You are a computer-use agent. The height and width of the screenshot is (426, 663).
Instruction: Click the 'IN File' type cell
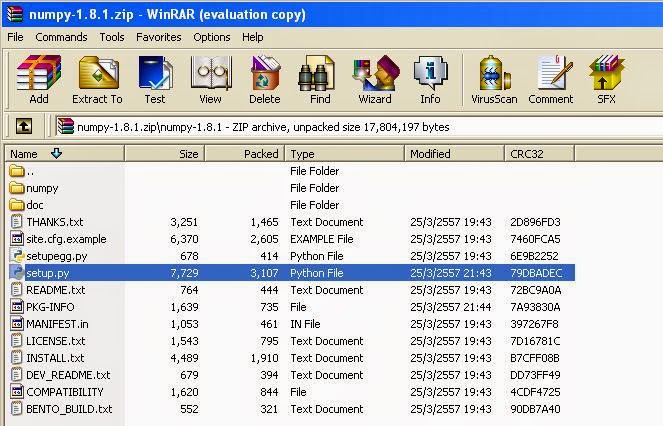pyautogui.click(x=305, y=324)
